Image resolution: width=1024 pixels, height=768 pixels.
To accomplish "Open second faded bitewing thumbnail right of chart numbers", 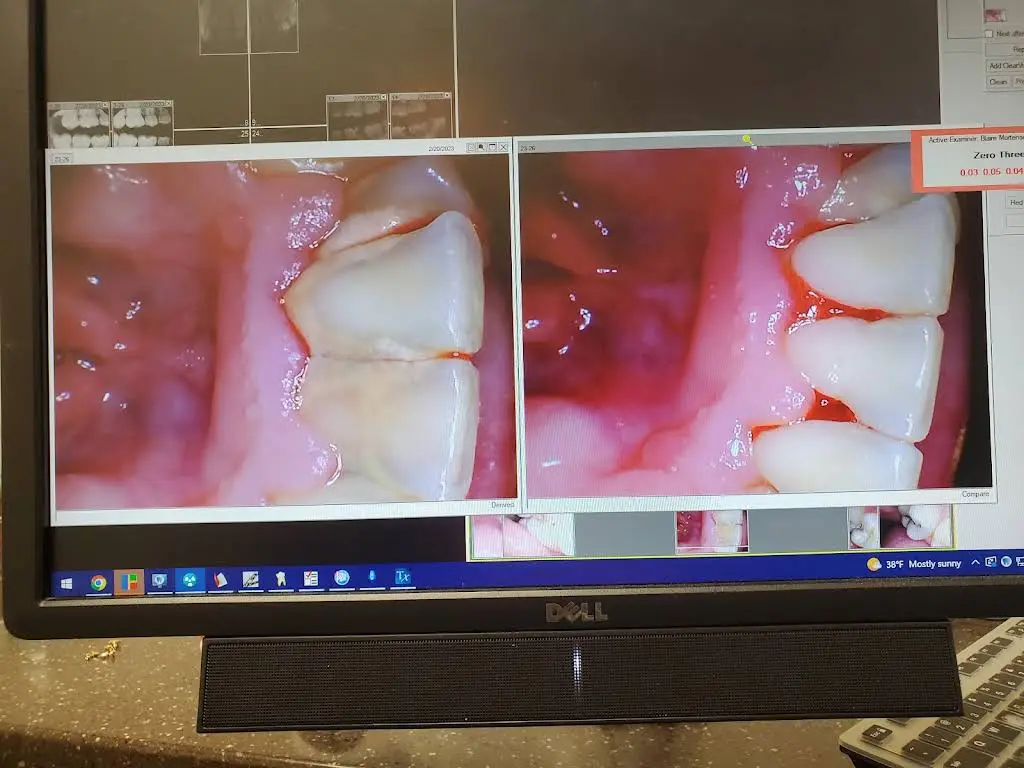I will (421, 115).
